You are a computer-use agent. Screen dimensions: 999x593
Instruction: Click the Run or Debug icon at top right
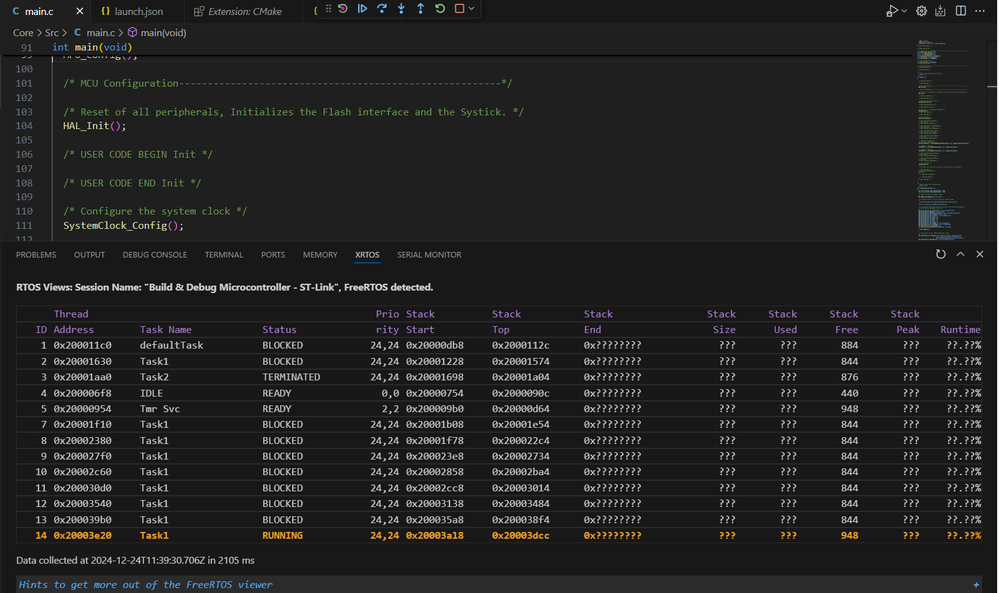pyautogui.click(x=892, y=11)
